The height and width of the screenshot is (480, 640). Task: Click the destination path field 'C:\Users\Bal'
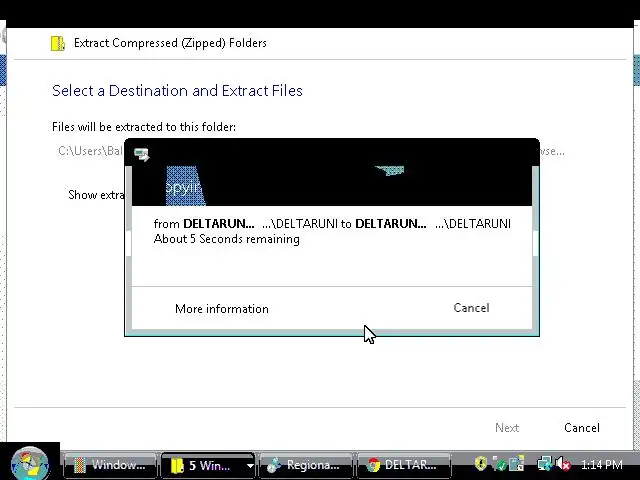tap(91, 151)
